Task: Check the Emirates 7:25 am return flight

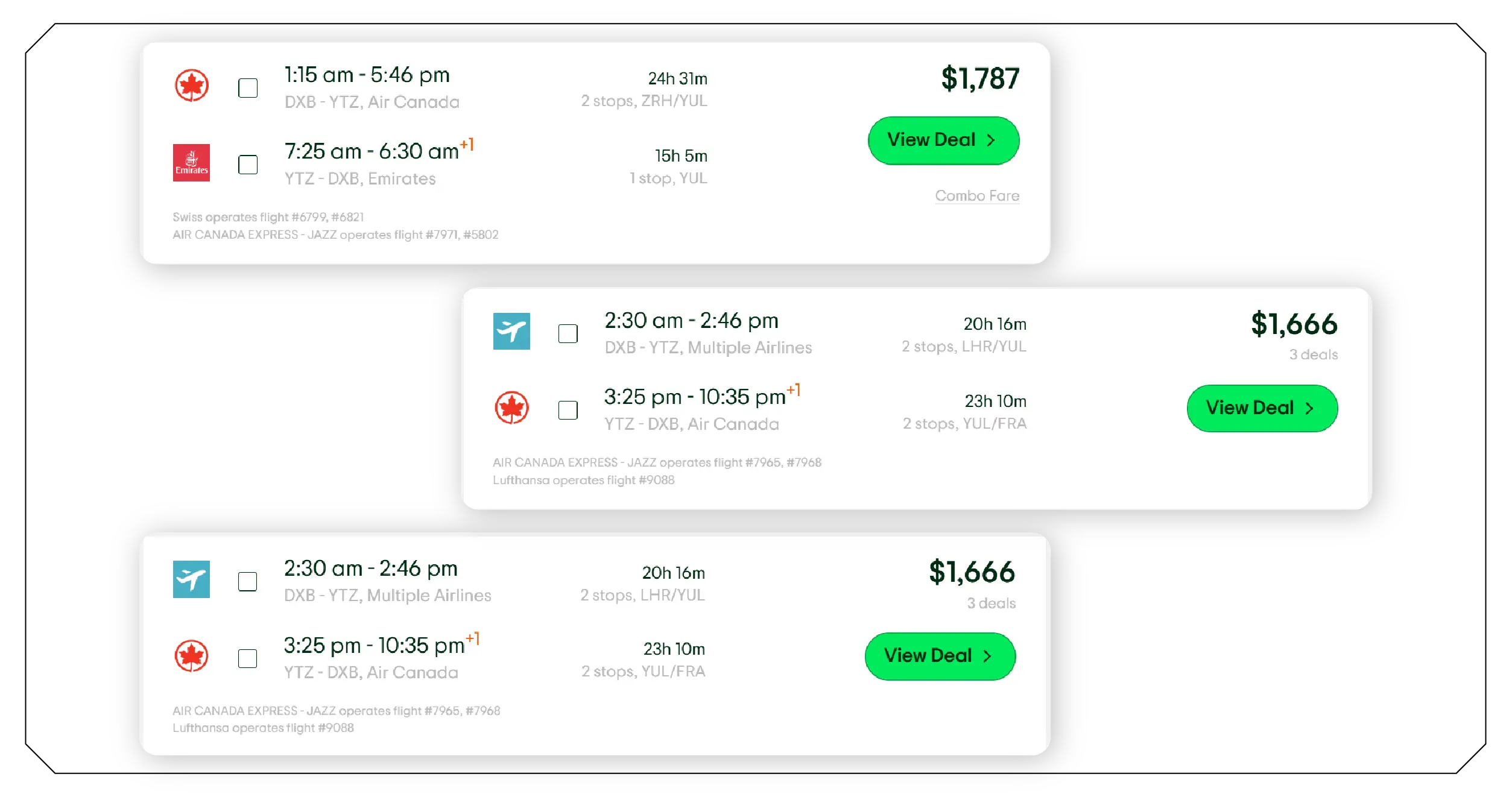Action: 247,164
